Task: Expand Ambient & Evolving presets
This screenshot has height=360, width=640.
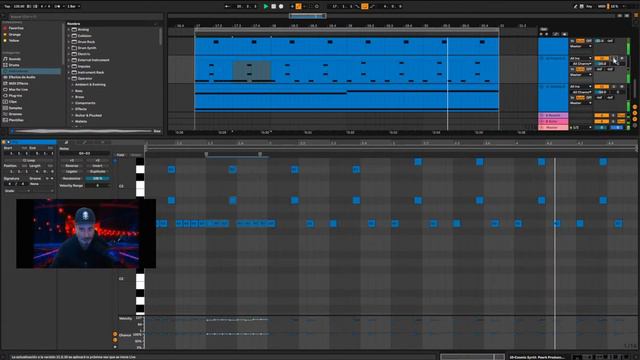Action: pyautogui.click(x=73, y=84)
